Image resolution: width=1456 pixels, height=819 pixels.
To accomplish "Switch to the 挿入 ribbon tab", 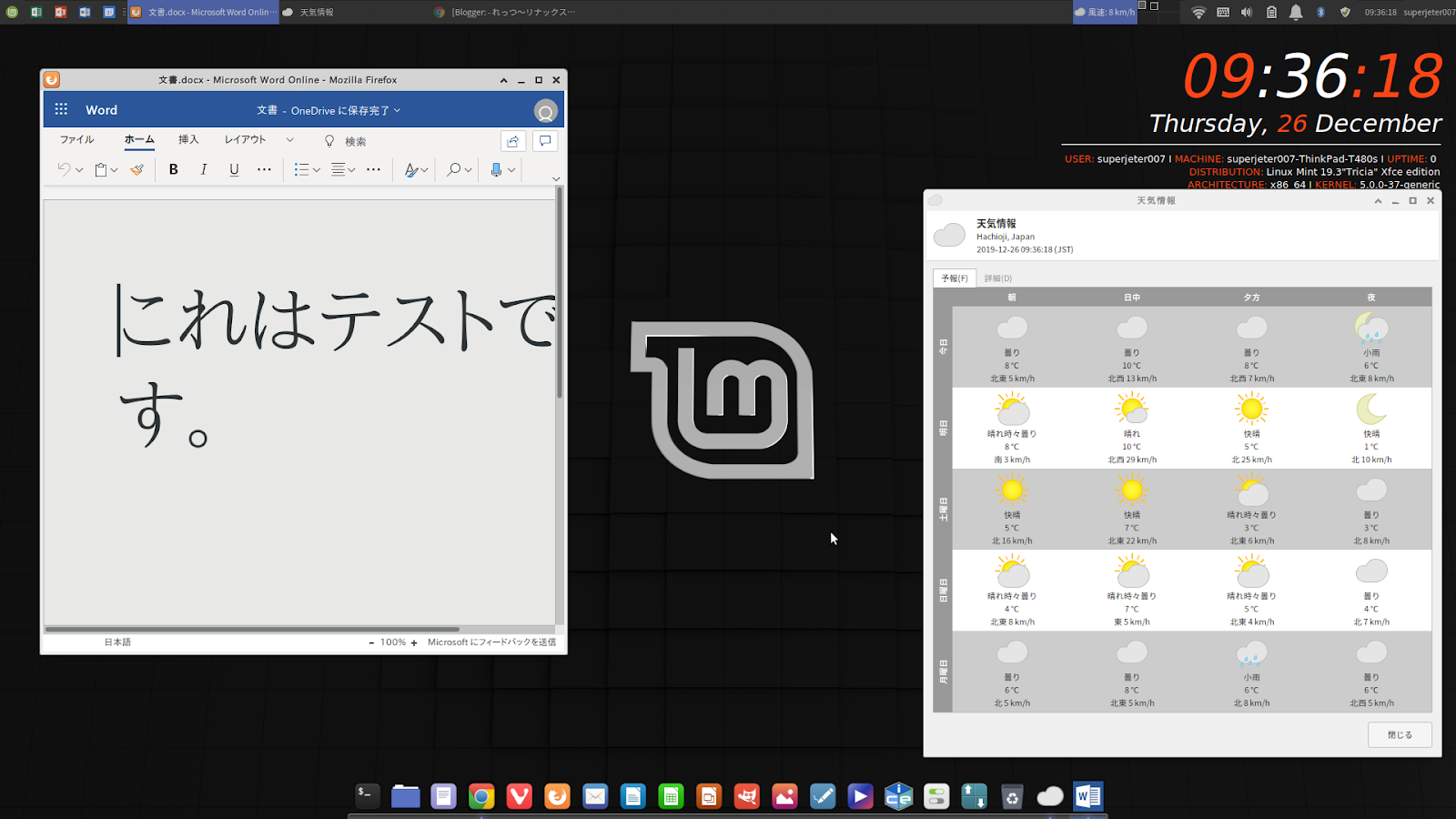I will coord(188,140).
